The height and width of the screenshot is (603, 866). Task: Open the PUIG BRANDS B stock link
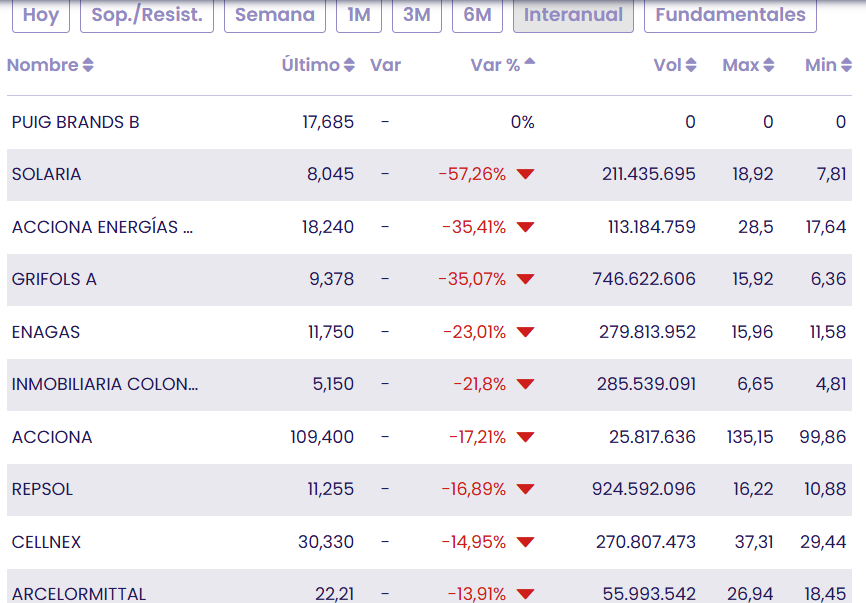(x=75, y=122)
